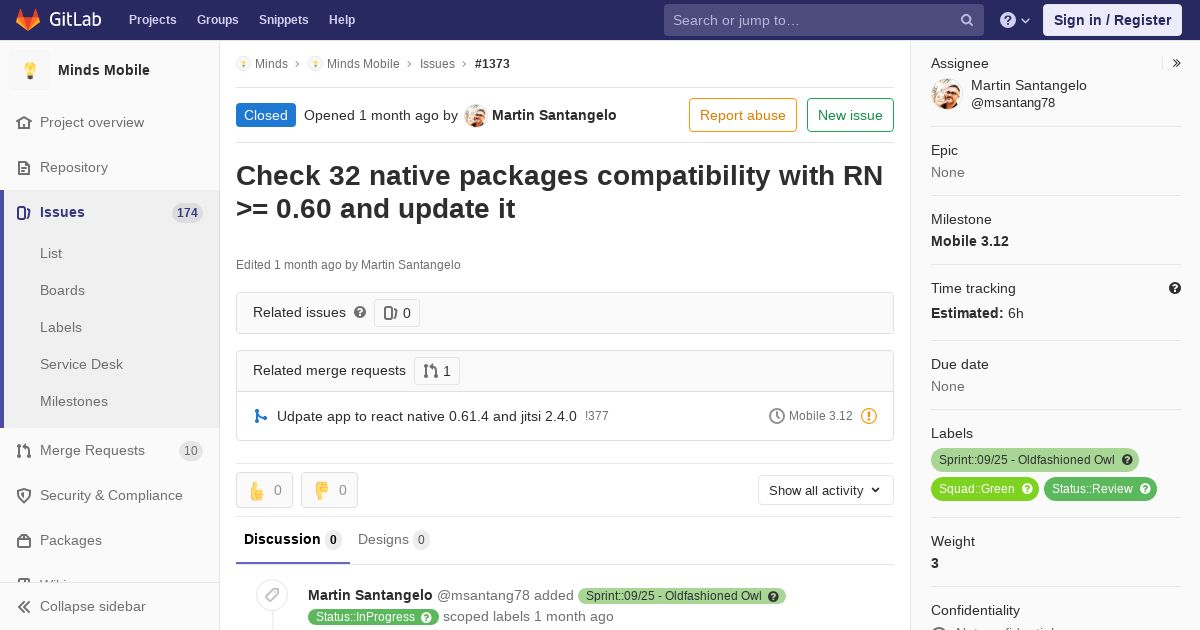Click the Report abuse button
Screen dimensions: 1200x630
[x=743, y=115]
